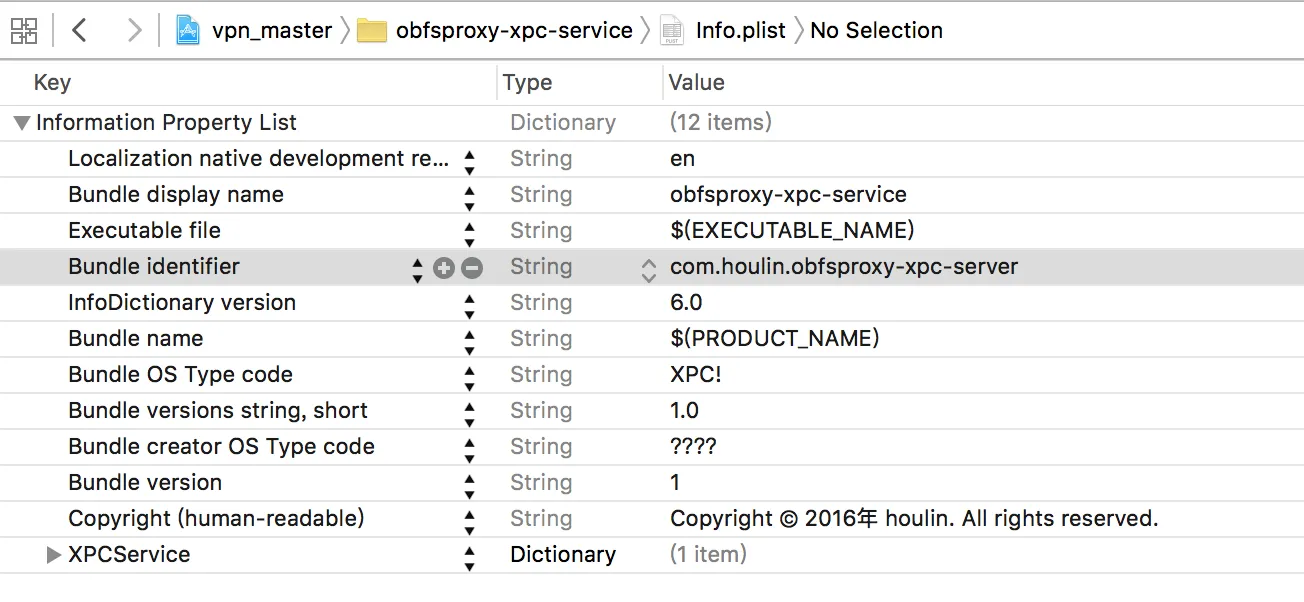1304x602 pixels.
Task: Select No Selection in the jump bar
Action: 876,31
